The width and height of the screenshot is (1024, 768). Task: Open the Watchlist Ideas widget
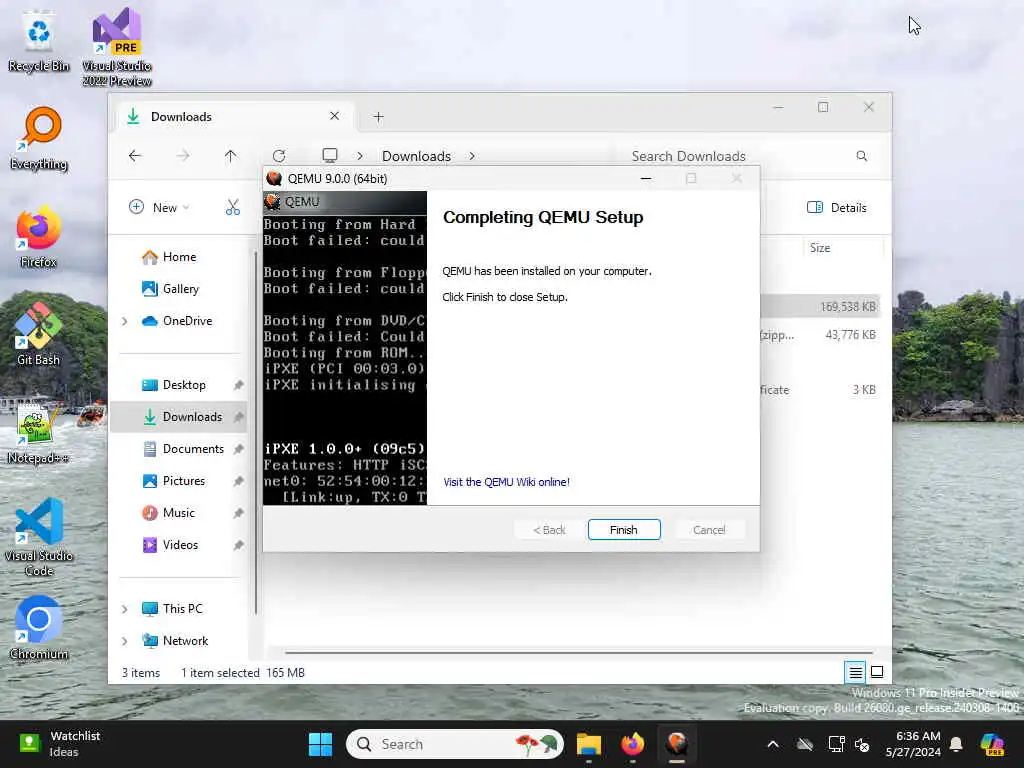[x=60, y=744]
